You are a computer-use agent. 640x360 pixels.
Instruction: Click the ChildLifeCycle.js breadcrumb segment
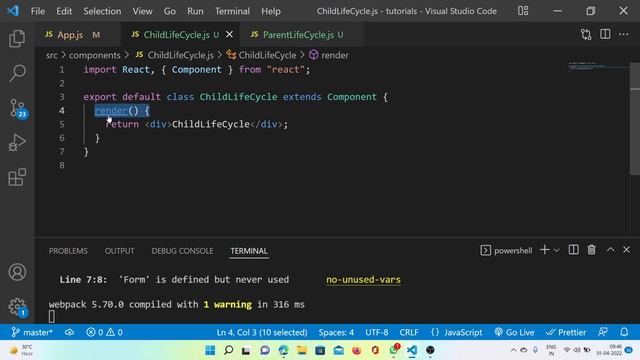pos(175,55)
